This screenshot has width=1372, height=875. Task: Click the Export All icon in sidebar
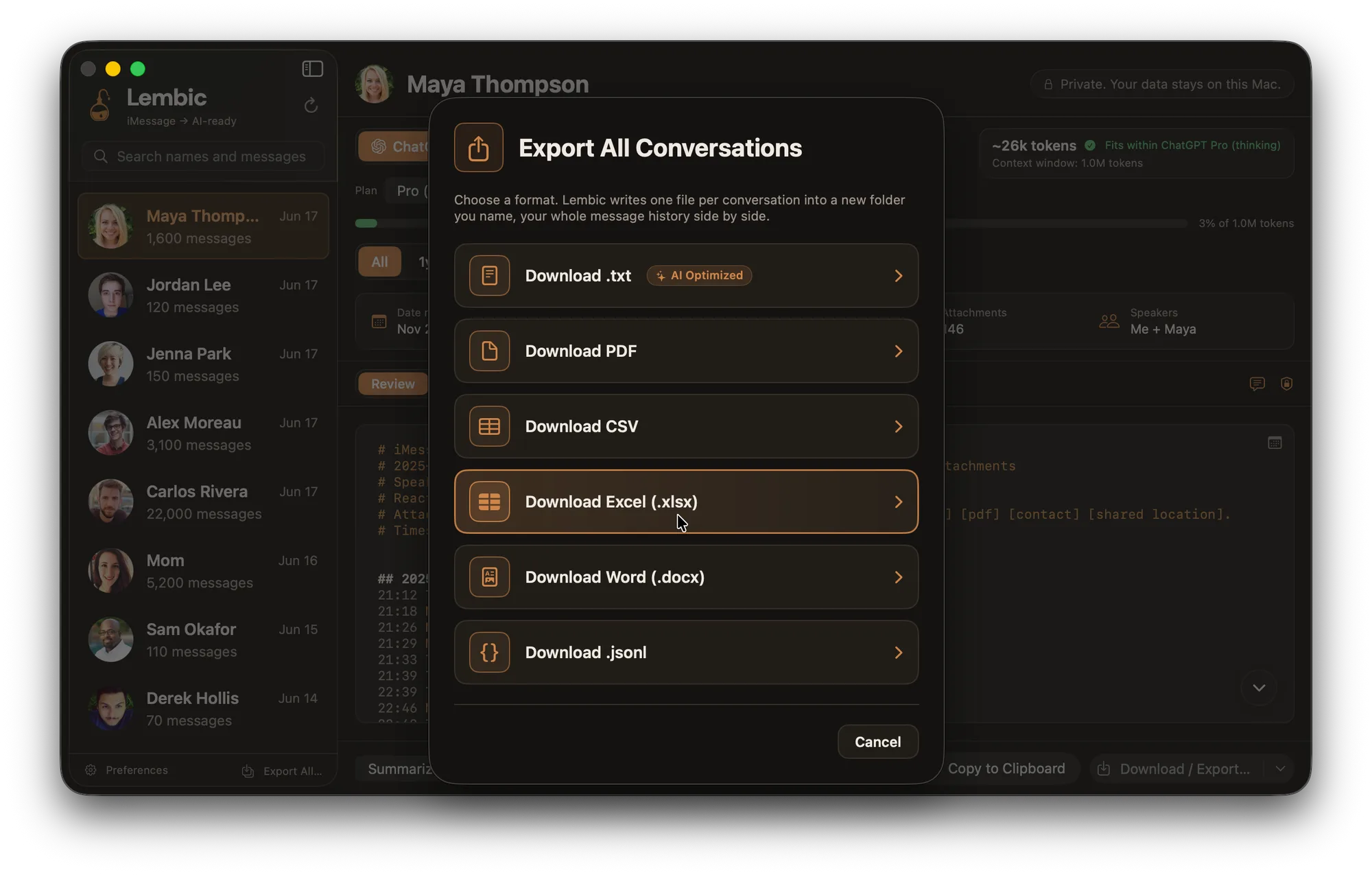coord(248,771)
